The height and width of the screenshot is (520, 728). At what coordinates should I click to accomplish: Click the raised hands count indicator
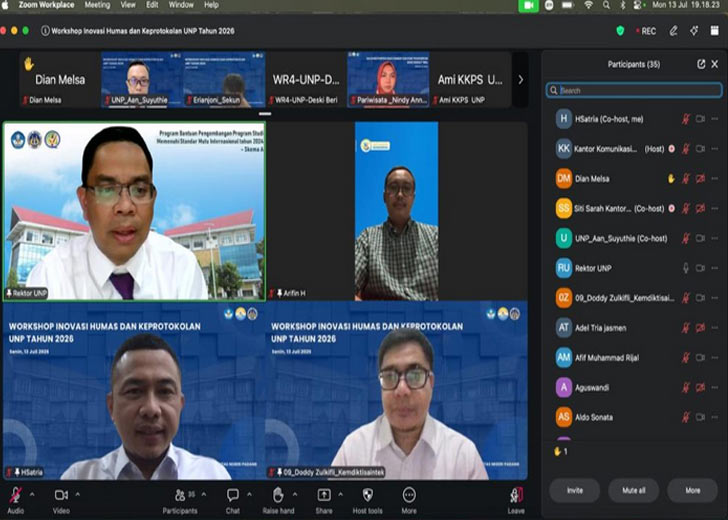[561, 451]
